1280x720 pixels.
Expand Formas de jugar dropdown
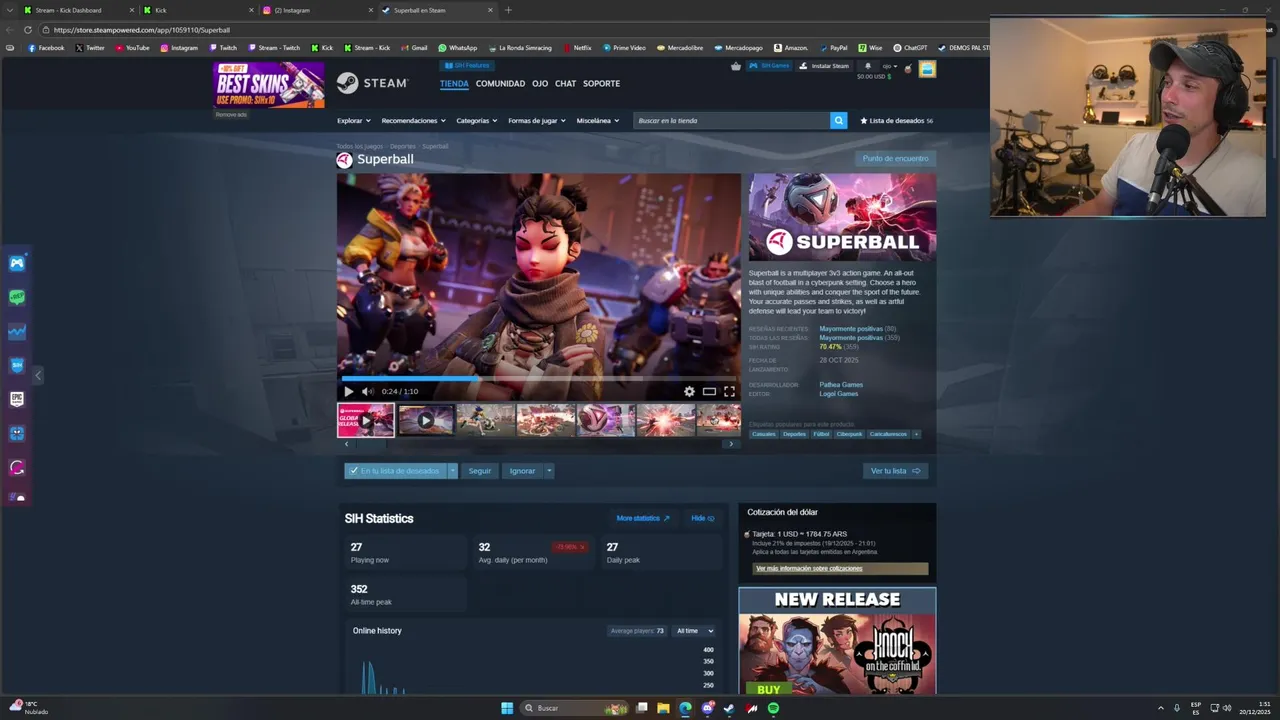tap(536, 121)
